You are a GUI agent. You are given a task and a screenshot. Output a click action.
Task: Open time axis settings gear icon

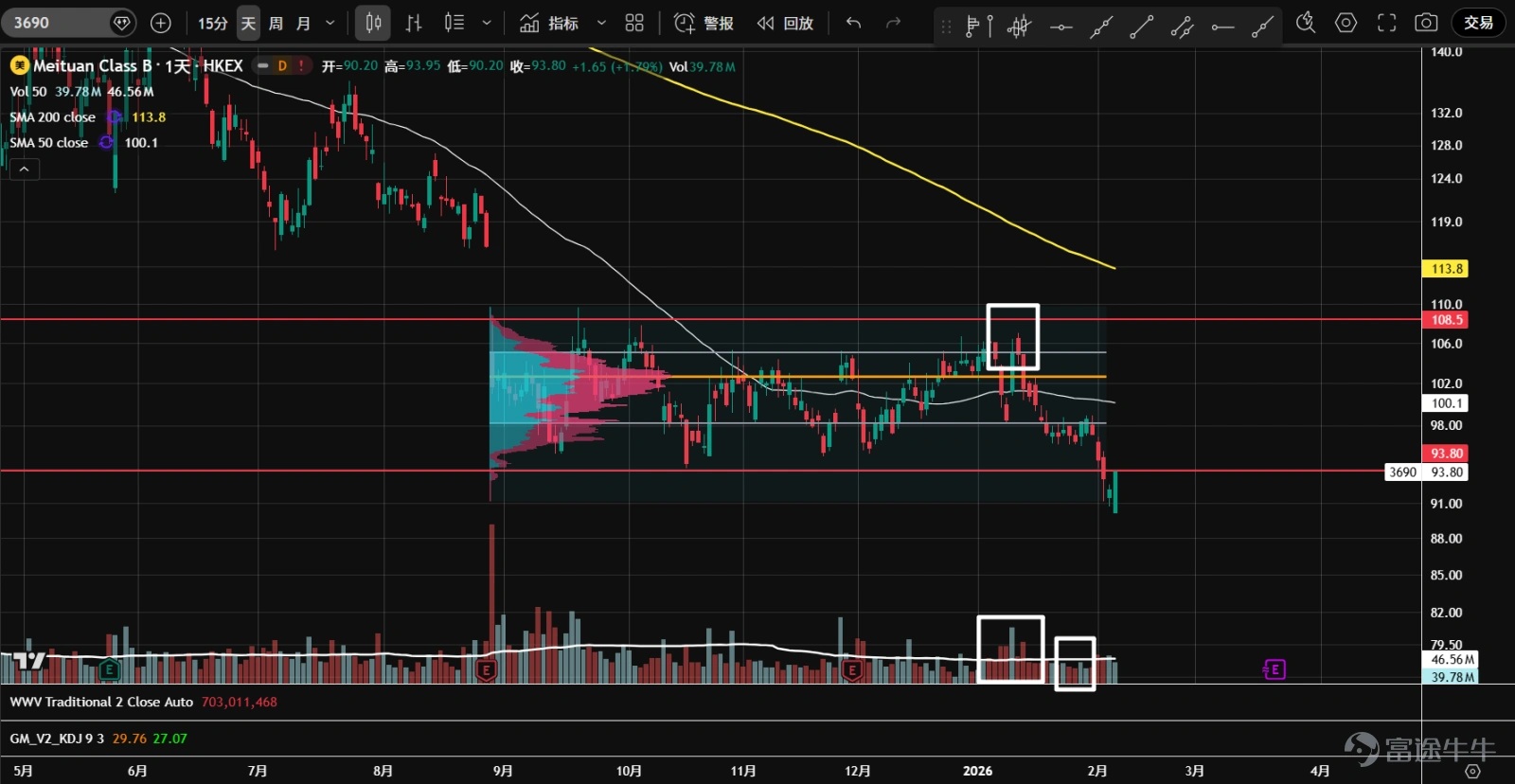pos(1472,771)
